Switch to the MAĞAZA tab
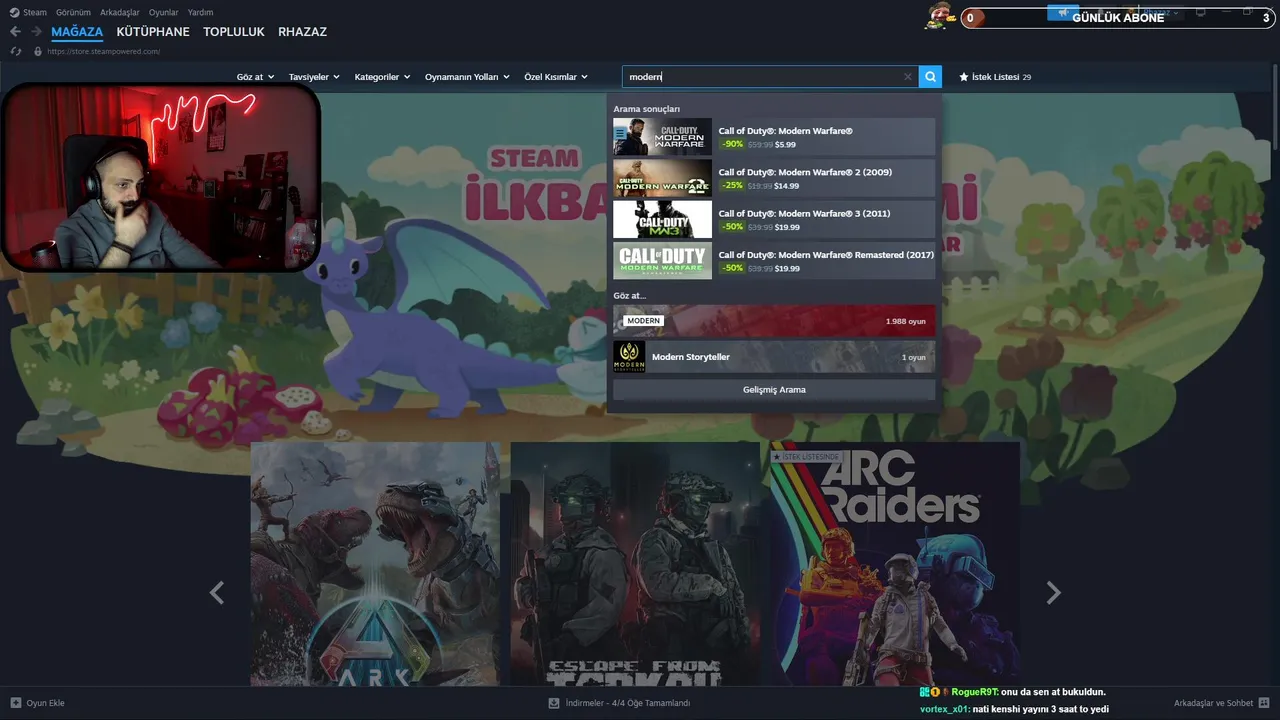This screenshot has height=720, width=1280. pos(77,32)
